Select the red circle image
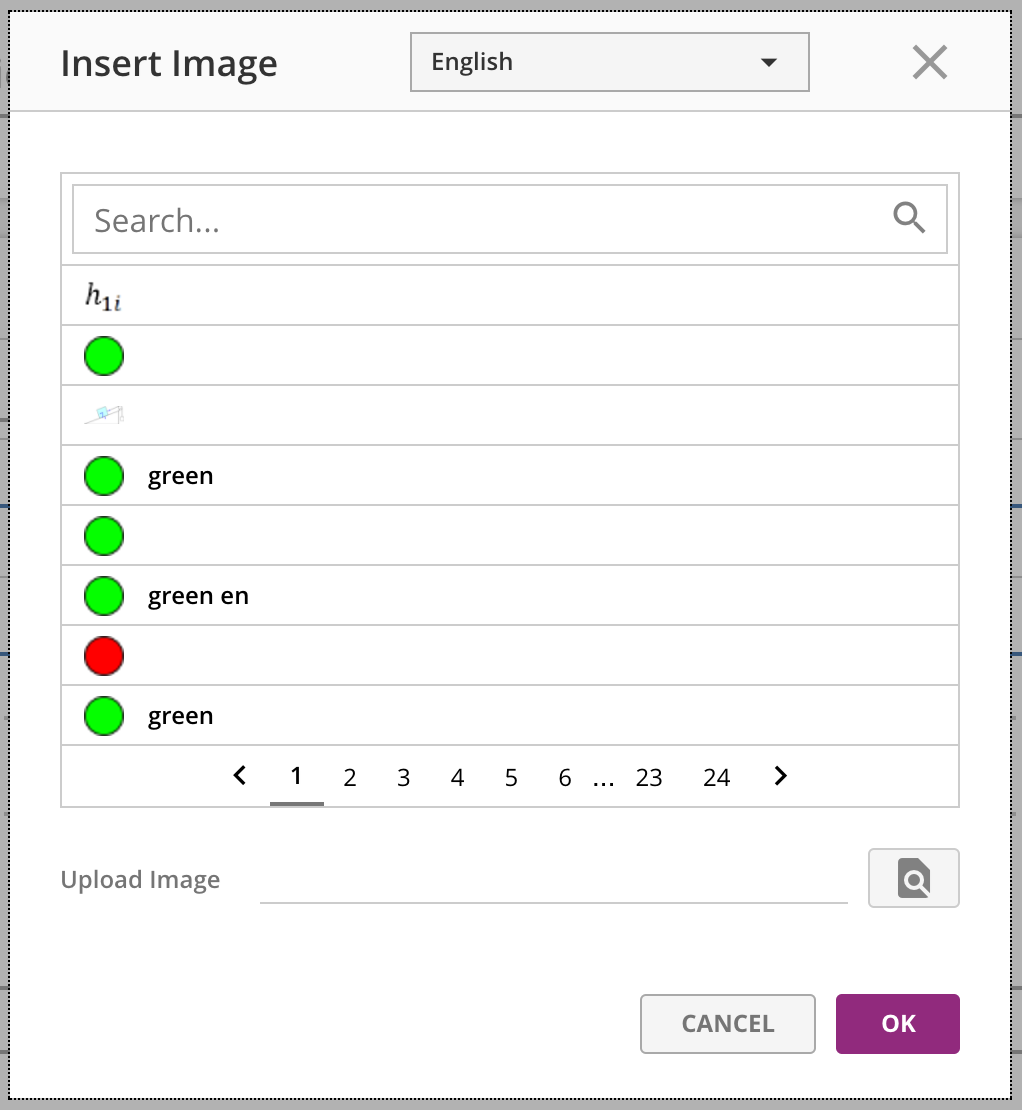Viewport: 1022px width, 1110px height. coord(104,656)
